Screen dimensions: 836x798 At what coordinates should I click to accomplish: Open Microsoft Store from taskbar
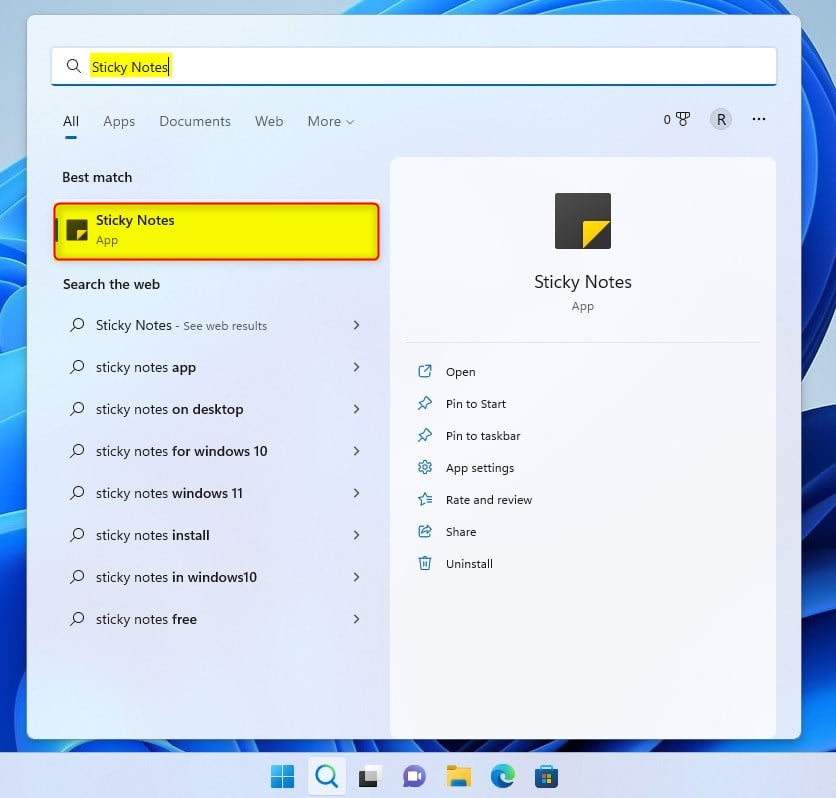pos(546,776)
